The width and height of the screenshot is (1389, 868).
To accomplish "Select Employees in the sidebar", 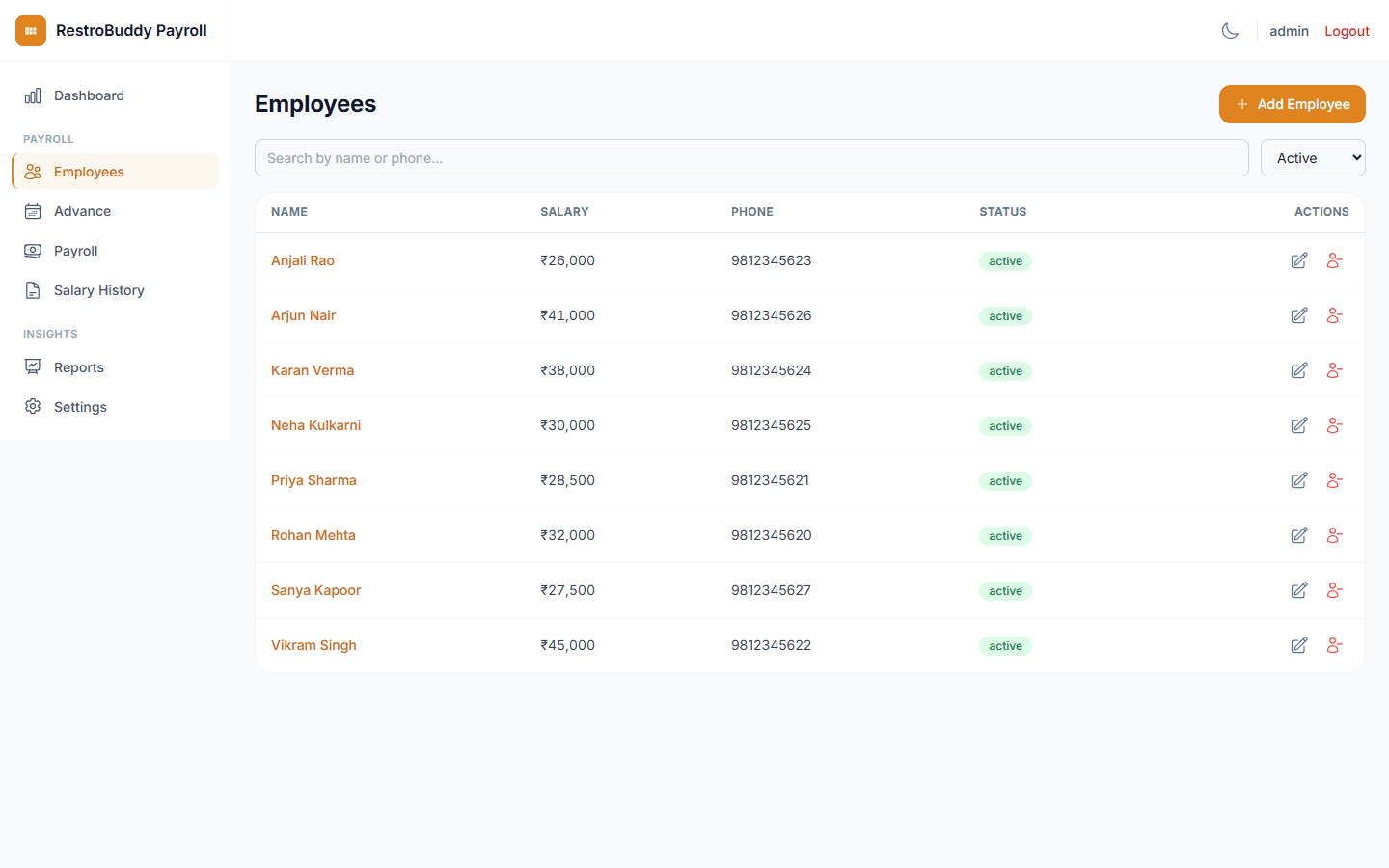I will tap(115, 172).
